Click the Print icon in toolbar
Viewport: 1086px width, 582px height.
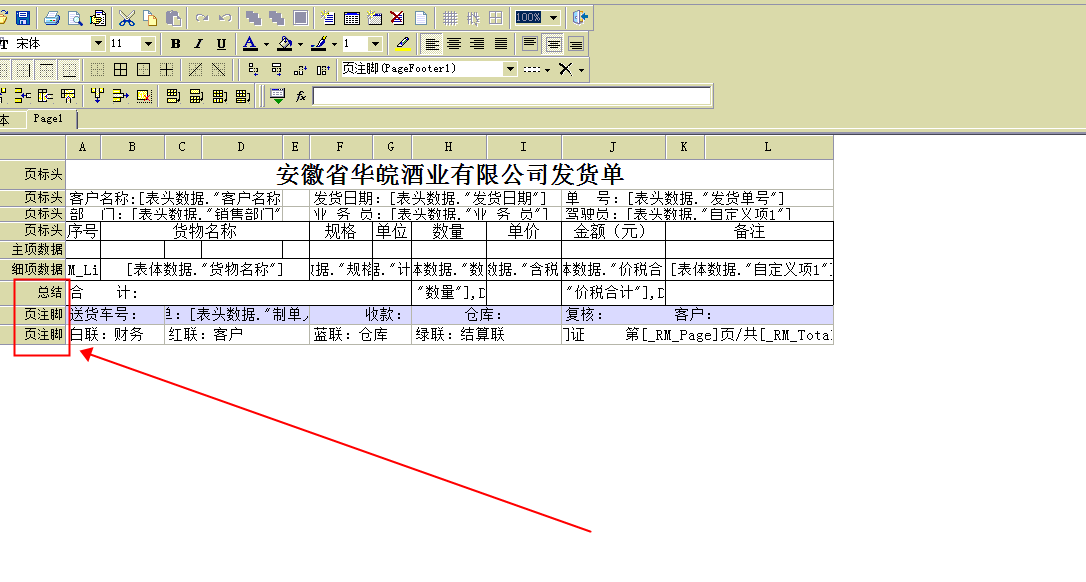(x=52, y=17)
